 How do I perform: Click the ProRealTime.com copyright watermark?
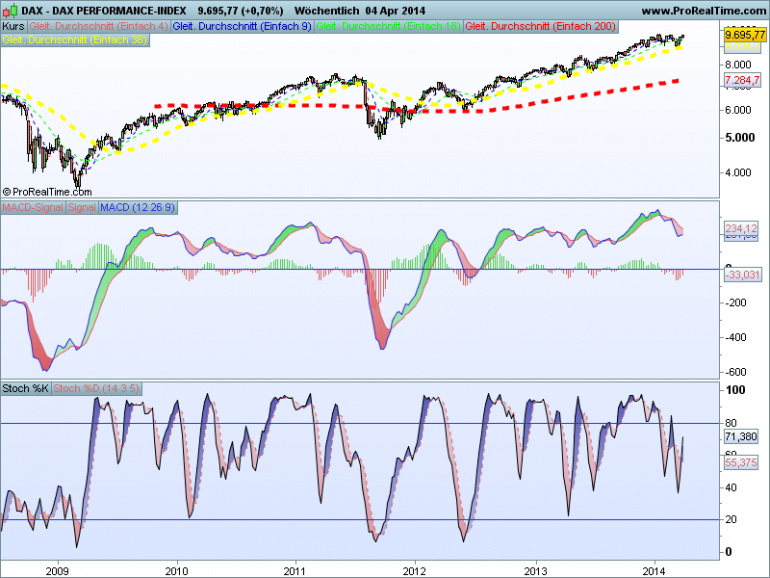coord(47,192)
